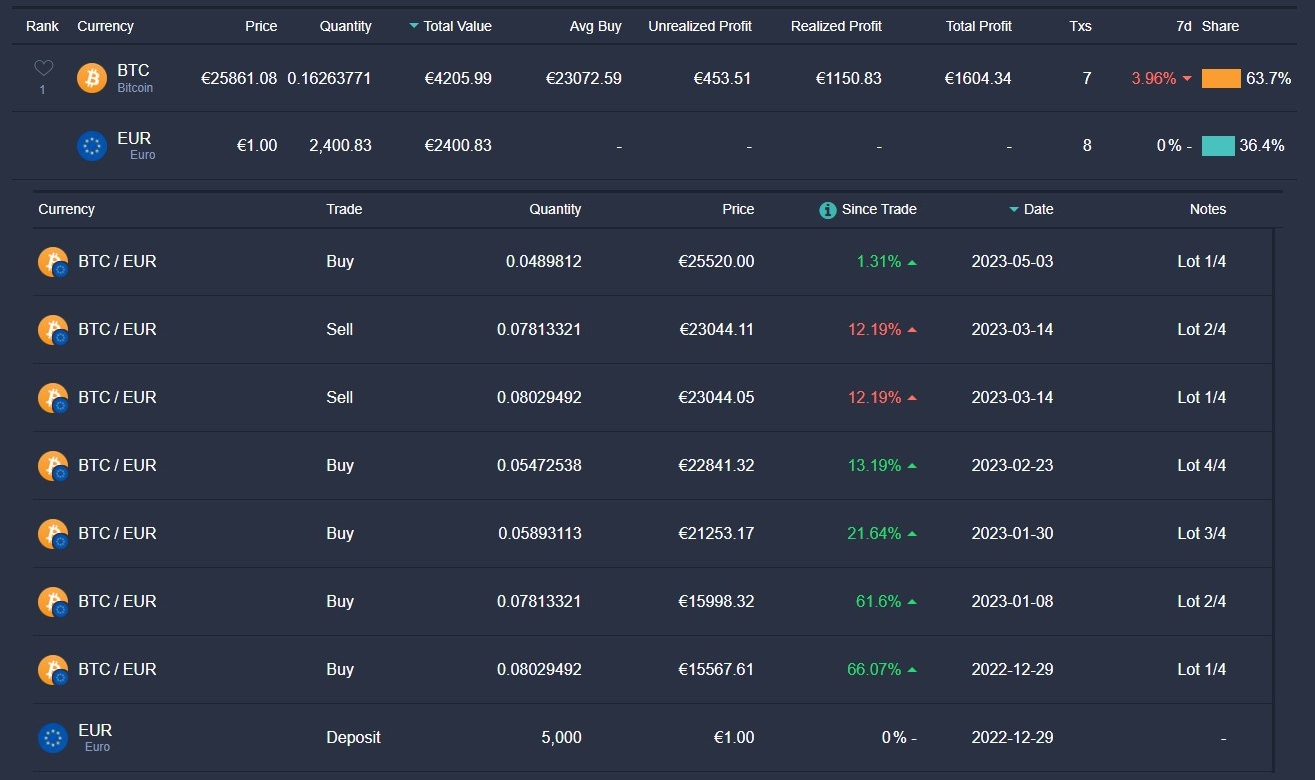Sort trades by Quantity column header
Image resolution: width=1315 pixels, height=780 pixels.
coord(555,209)
